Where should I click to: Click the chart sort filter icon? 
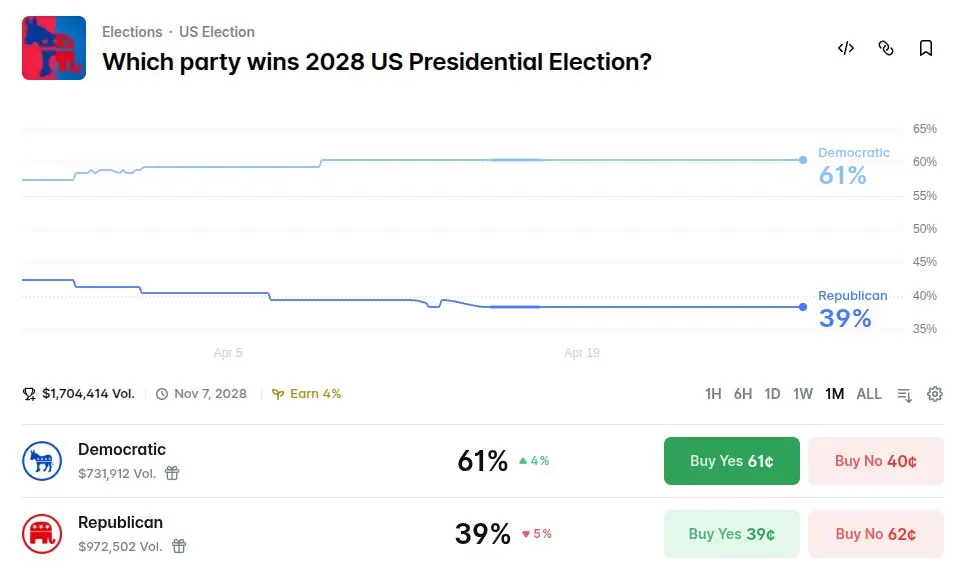pyautogui.click(x=905, y=394)
